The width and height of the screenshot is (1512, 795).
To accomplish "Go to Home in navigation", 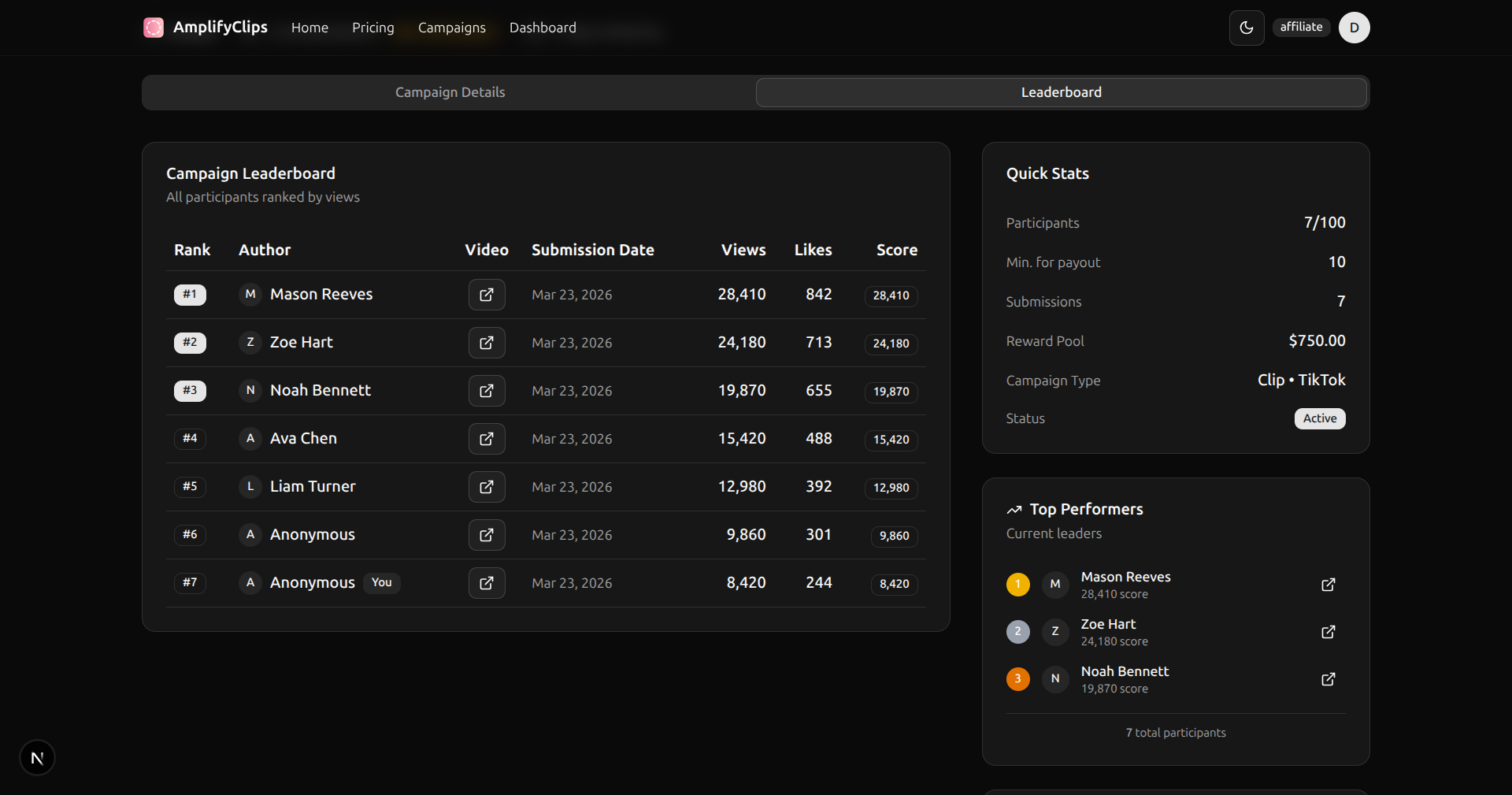I will tap(309, 28).
